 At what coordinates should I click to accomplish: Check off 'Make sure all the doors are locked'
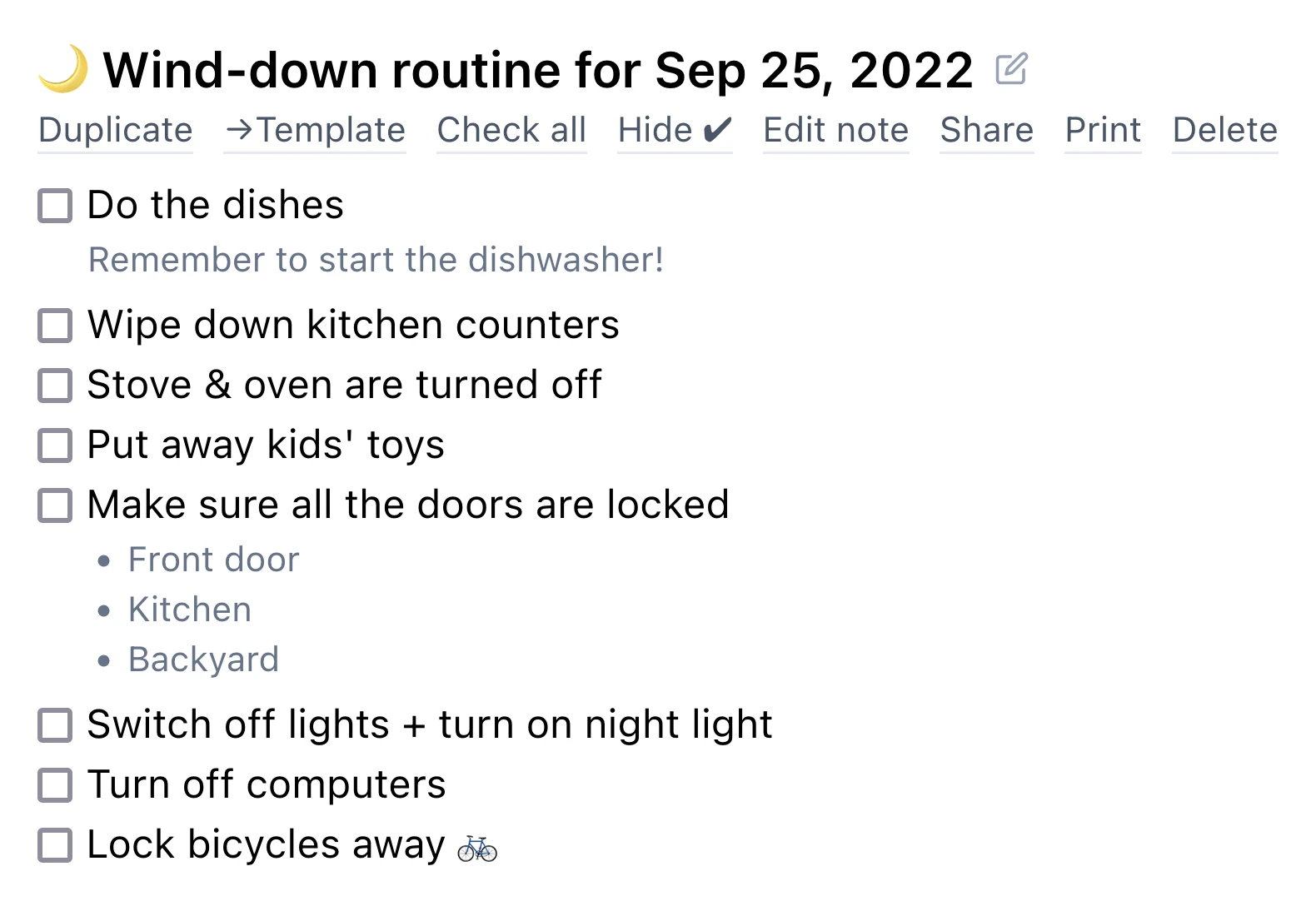click(54, 505)
